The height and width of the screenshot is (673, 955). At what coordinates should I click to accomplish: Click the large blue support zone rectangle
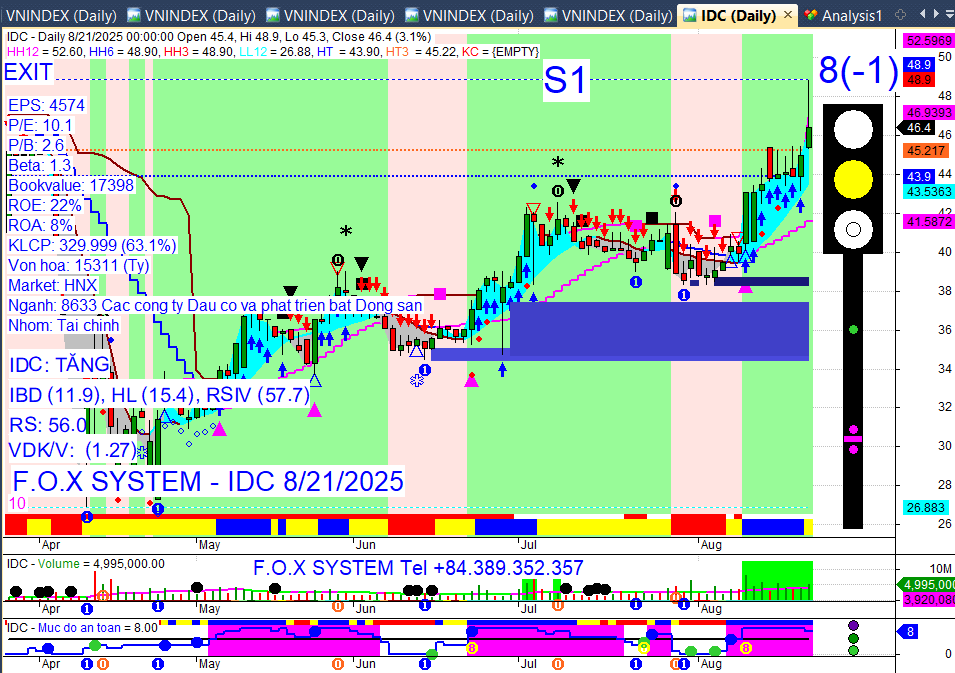pos(660,329)
